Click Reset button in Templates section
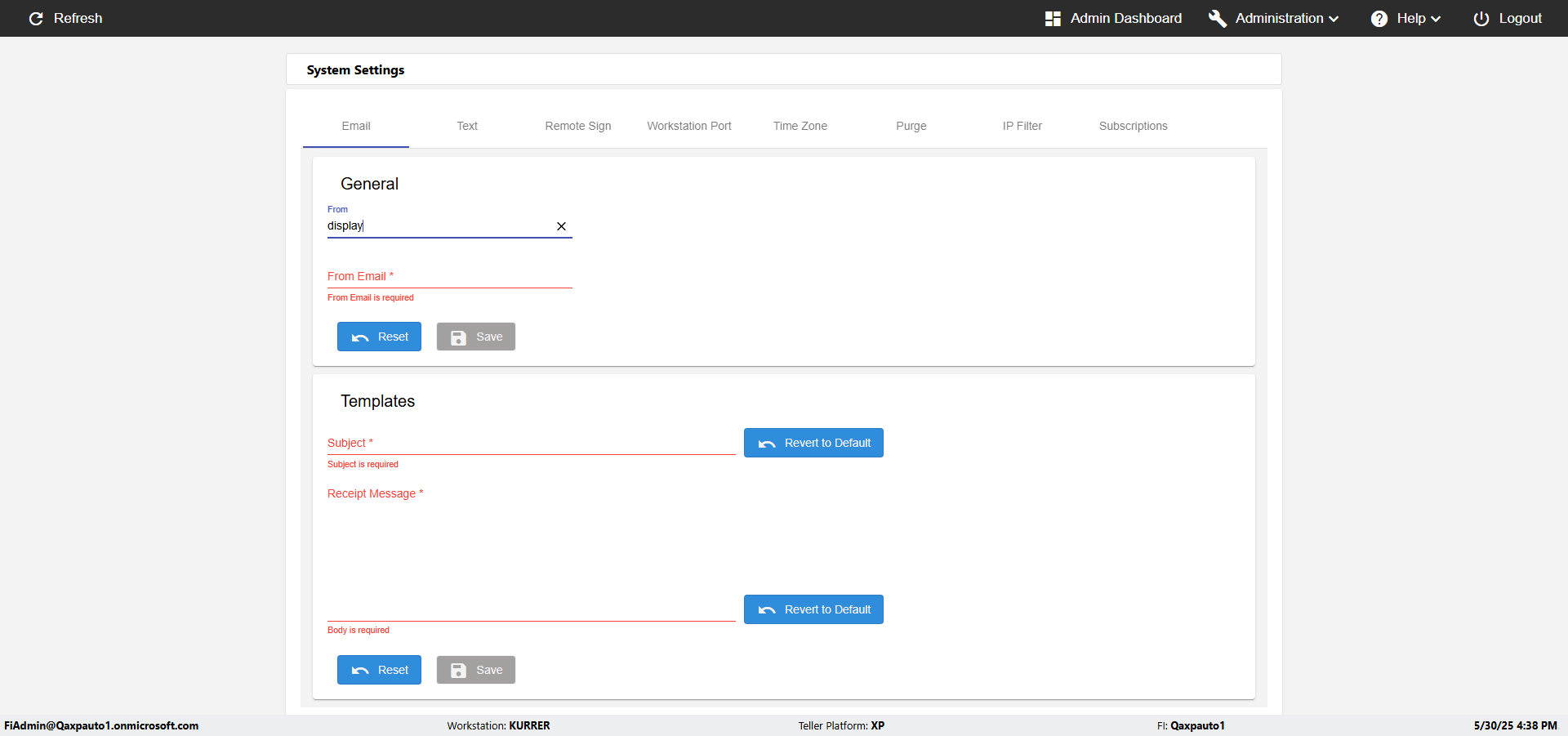1568x736 pixels. (379, 670)
